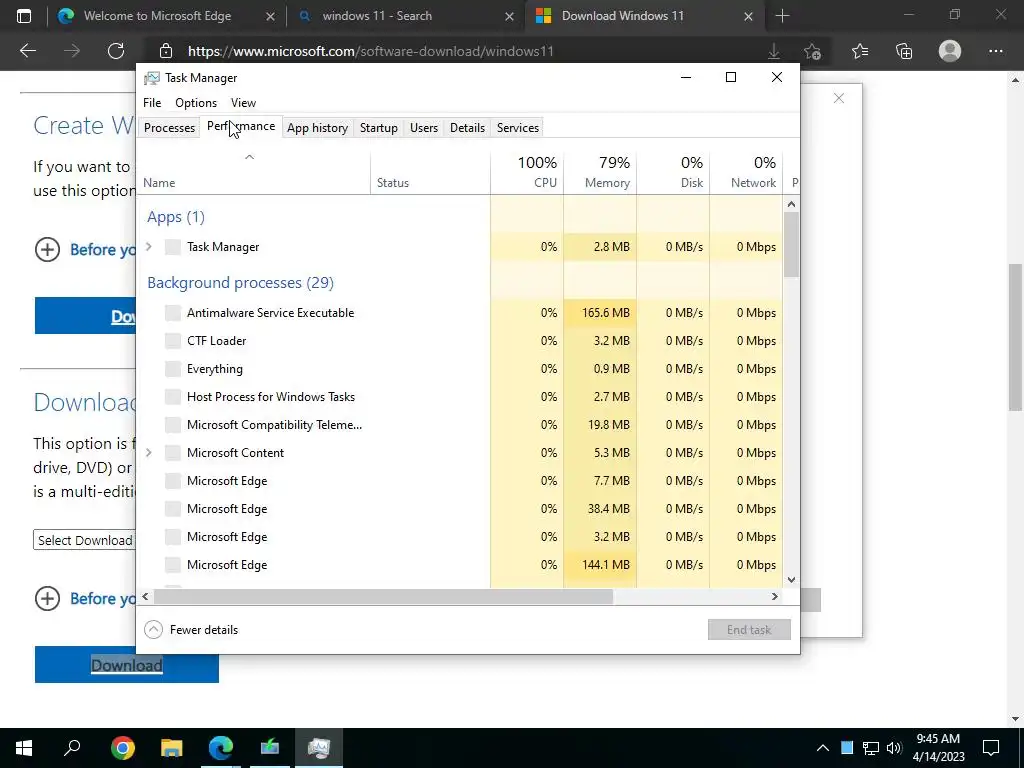
Task: Click Task Manager horizontal scrollbar thumb
Action: click(x=383, y=596)
